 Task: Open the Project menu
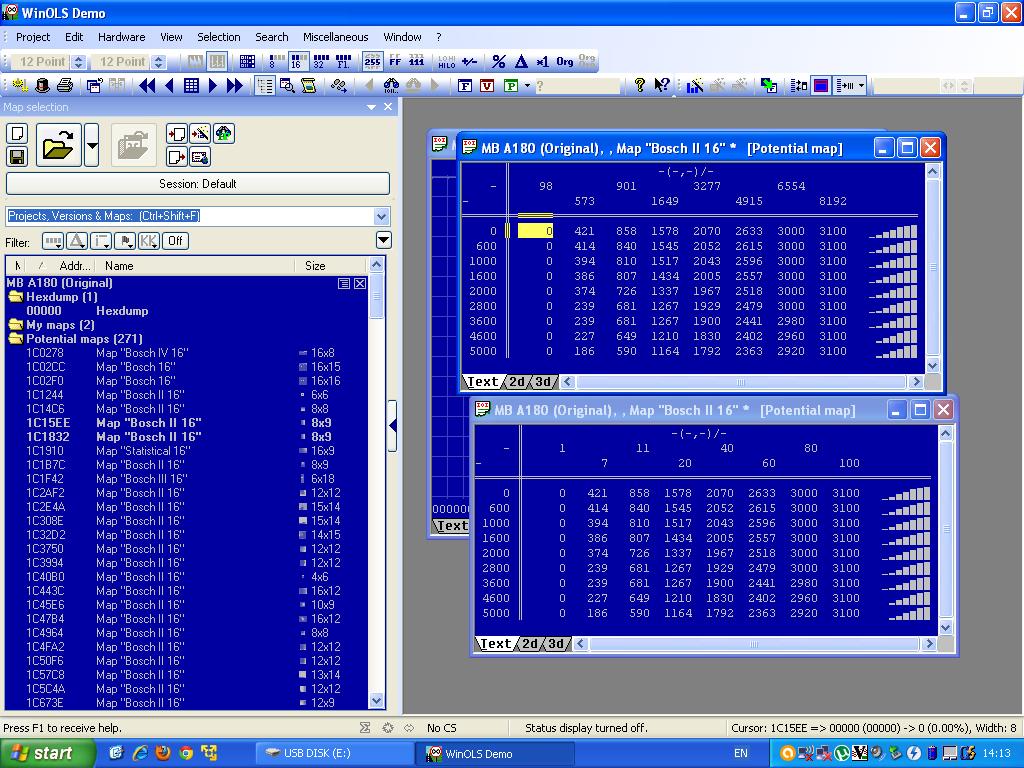pyautogui.click(x=33, y=37)
